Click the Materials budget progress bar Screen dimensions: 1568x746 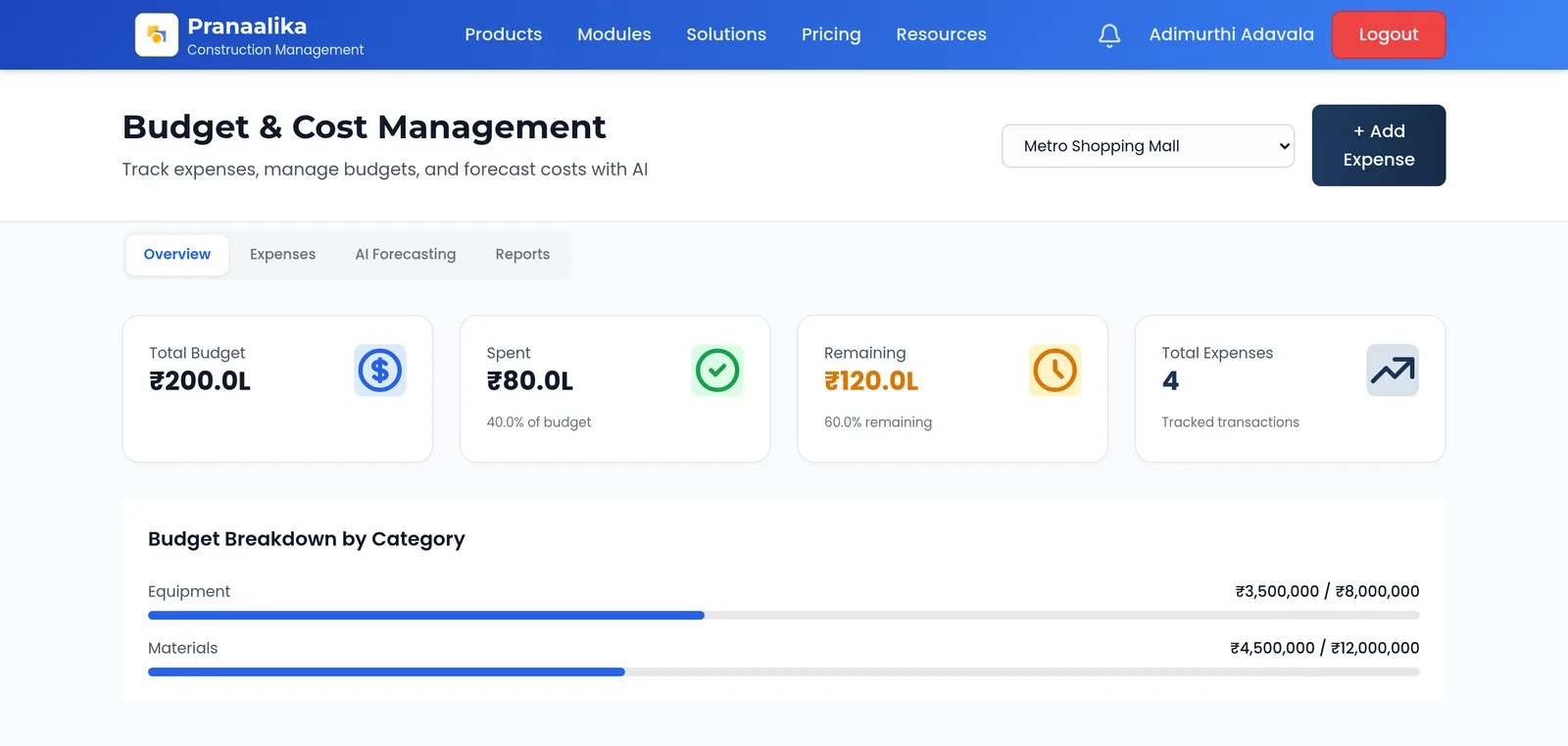[x=783, y=672]
